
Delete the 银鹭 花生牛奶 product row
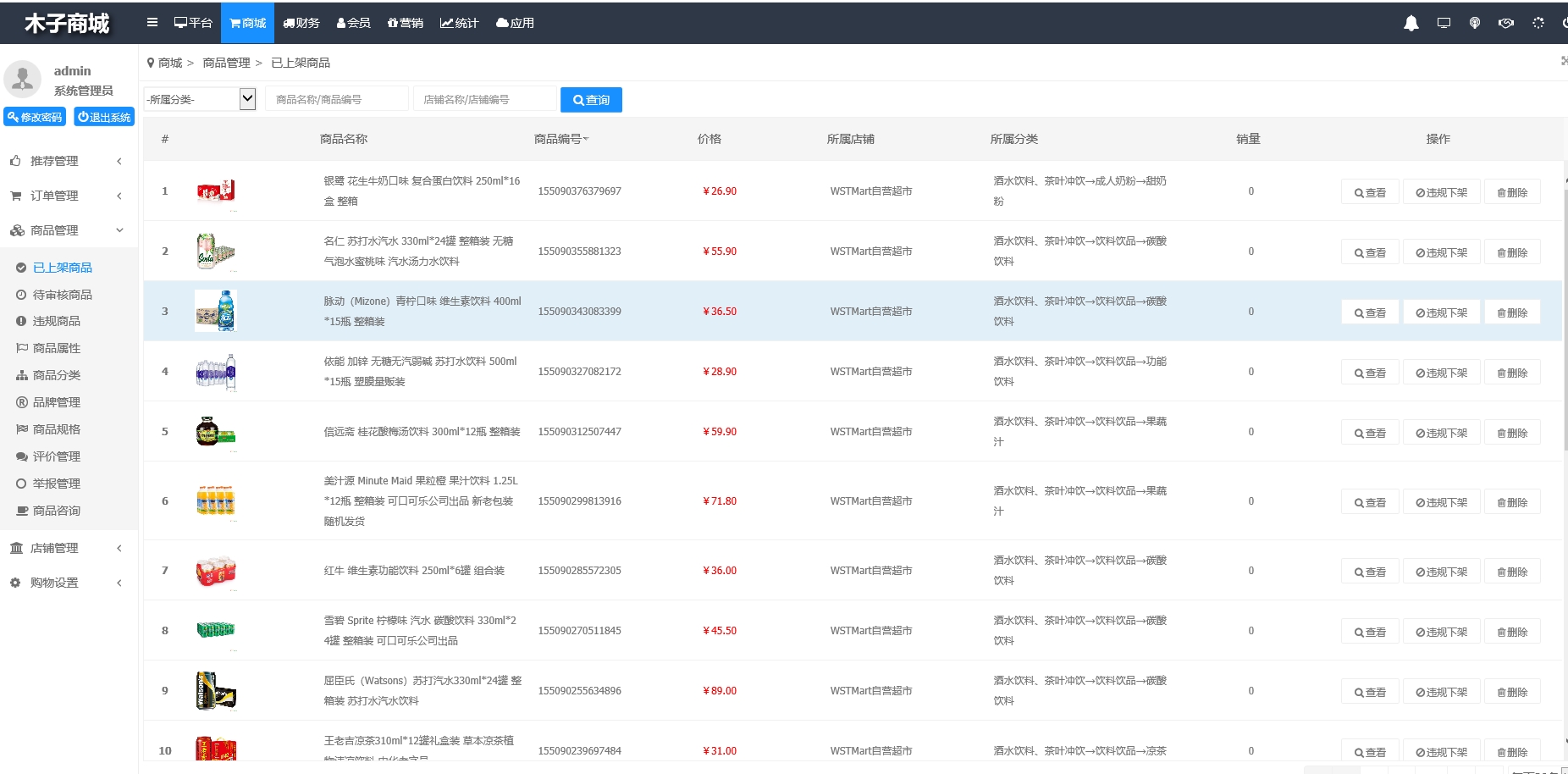coord(1512,192)
